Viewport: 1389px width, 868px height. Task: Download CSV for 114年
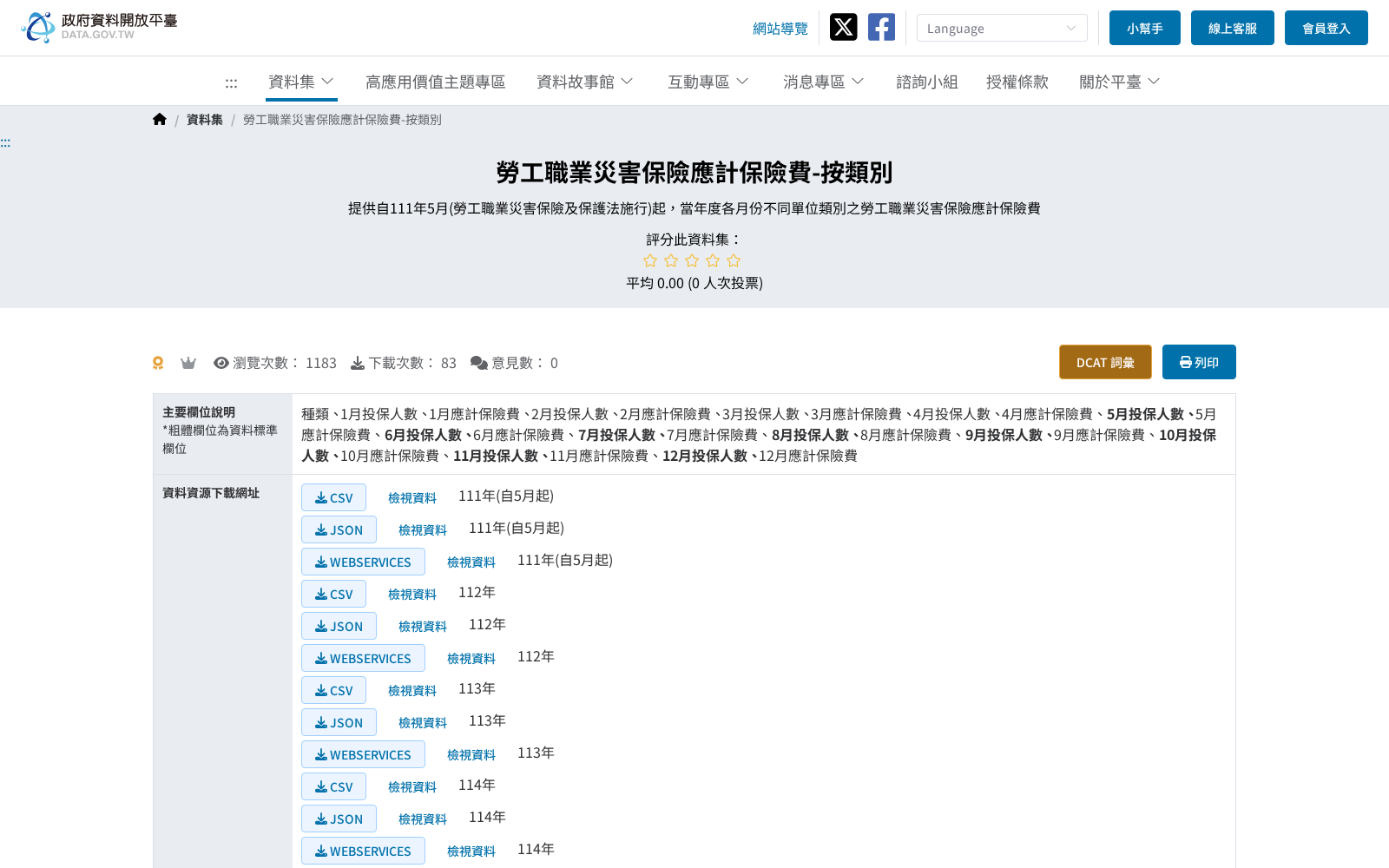[x=333, y=786]
